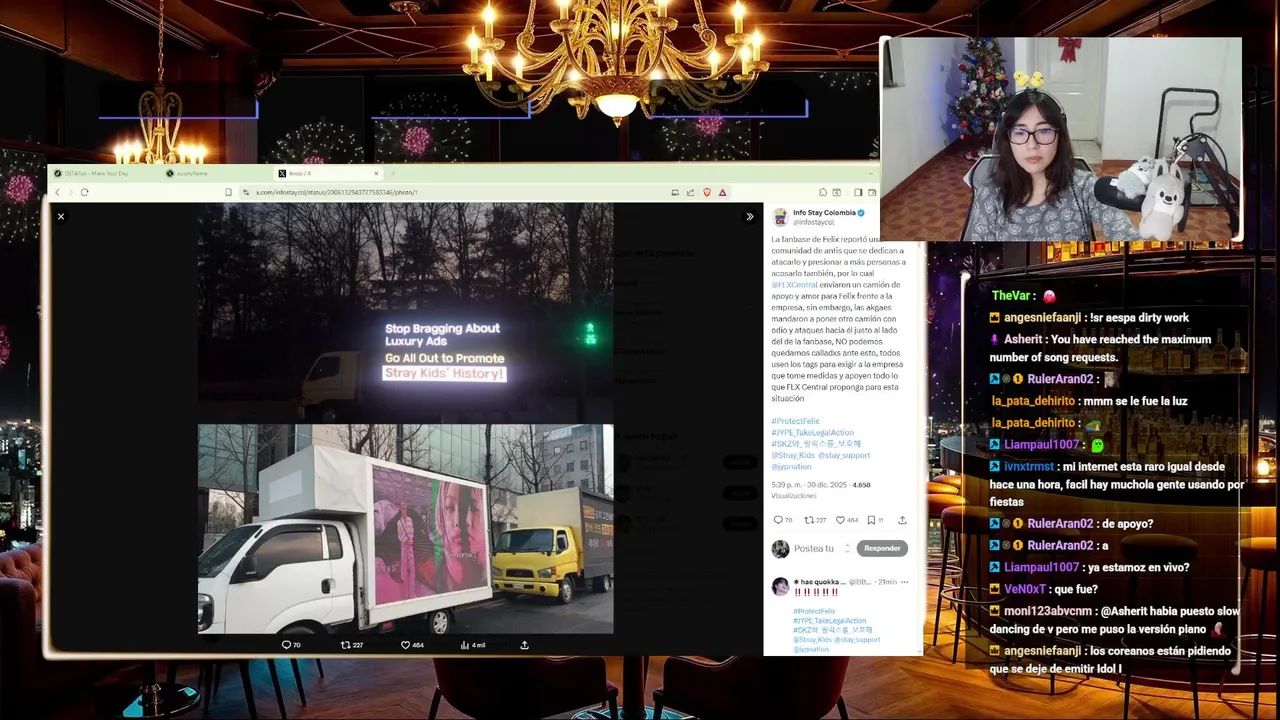Image resolution: width=1280 pixels, height=720 pixels.
Task: Close the photo viewer with the X icon
Action: pos(61,216)
